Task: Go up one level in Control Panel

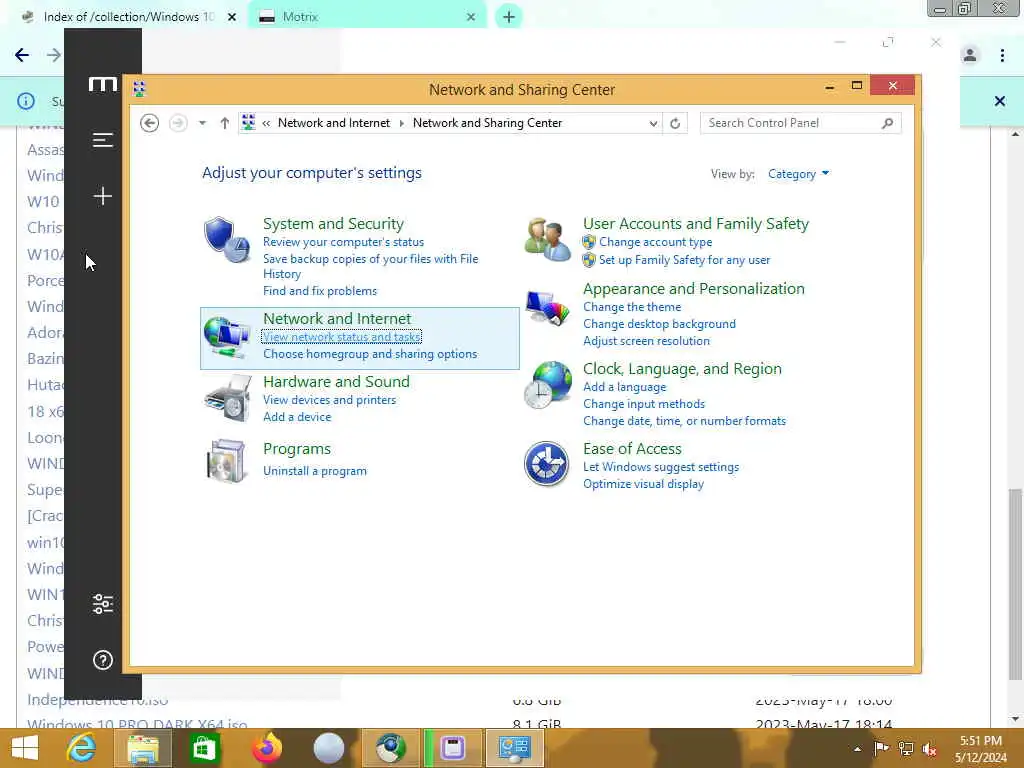Action: pos(225,123)
